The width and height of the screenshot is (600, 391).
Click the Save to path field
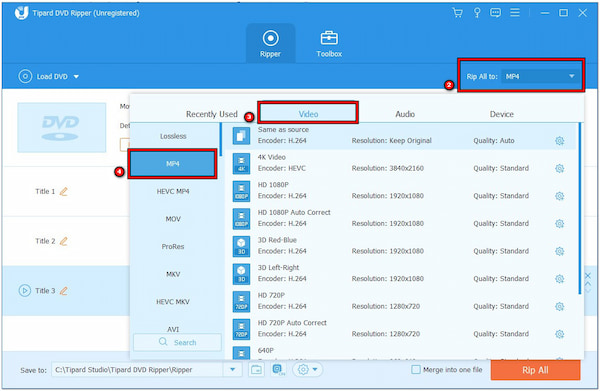pos(138,370)
